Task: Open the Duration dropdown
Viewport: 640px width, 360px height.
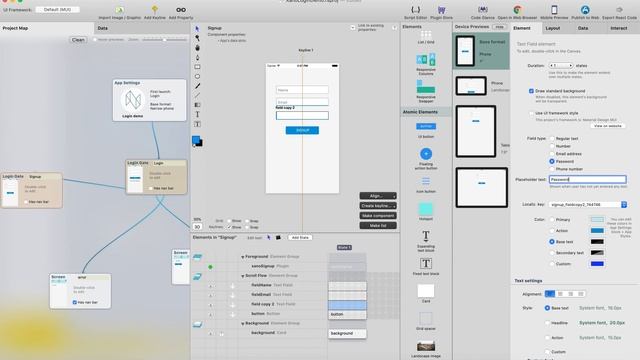Action: [561, 65]
